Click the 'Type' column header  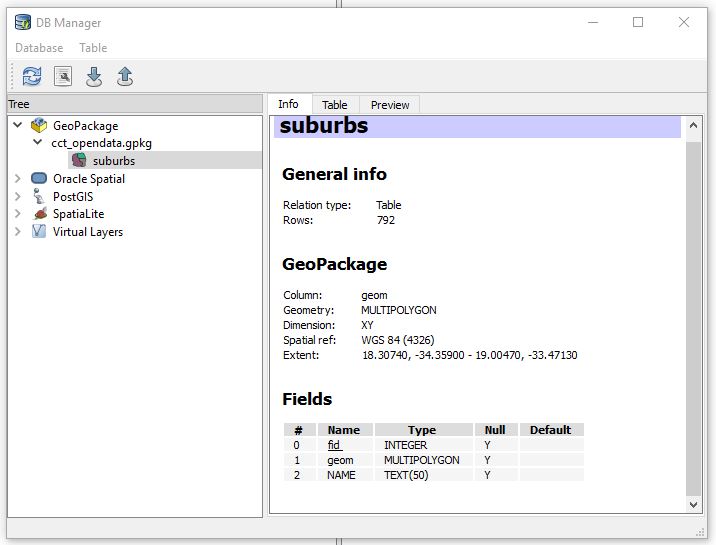(x=422, y=430)
